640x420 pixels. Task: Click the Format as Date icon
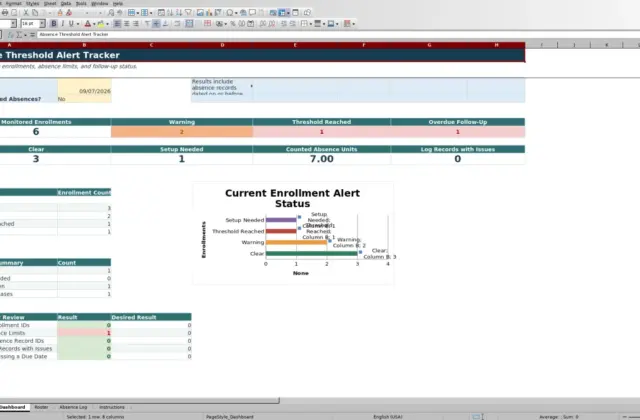click(x=251, y=24)
